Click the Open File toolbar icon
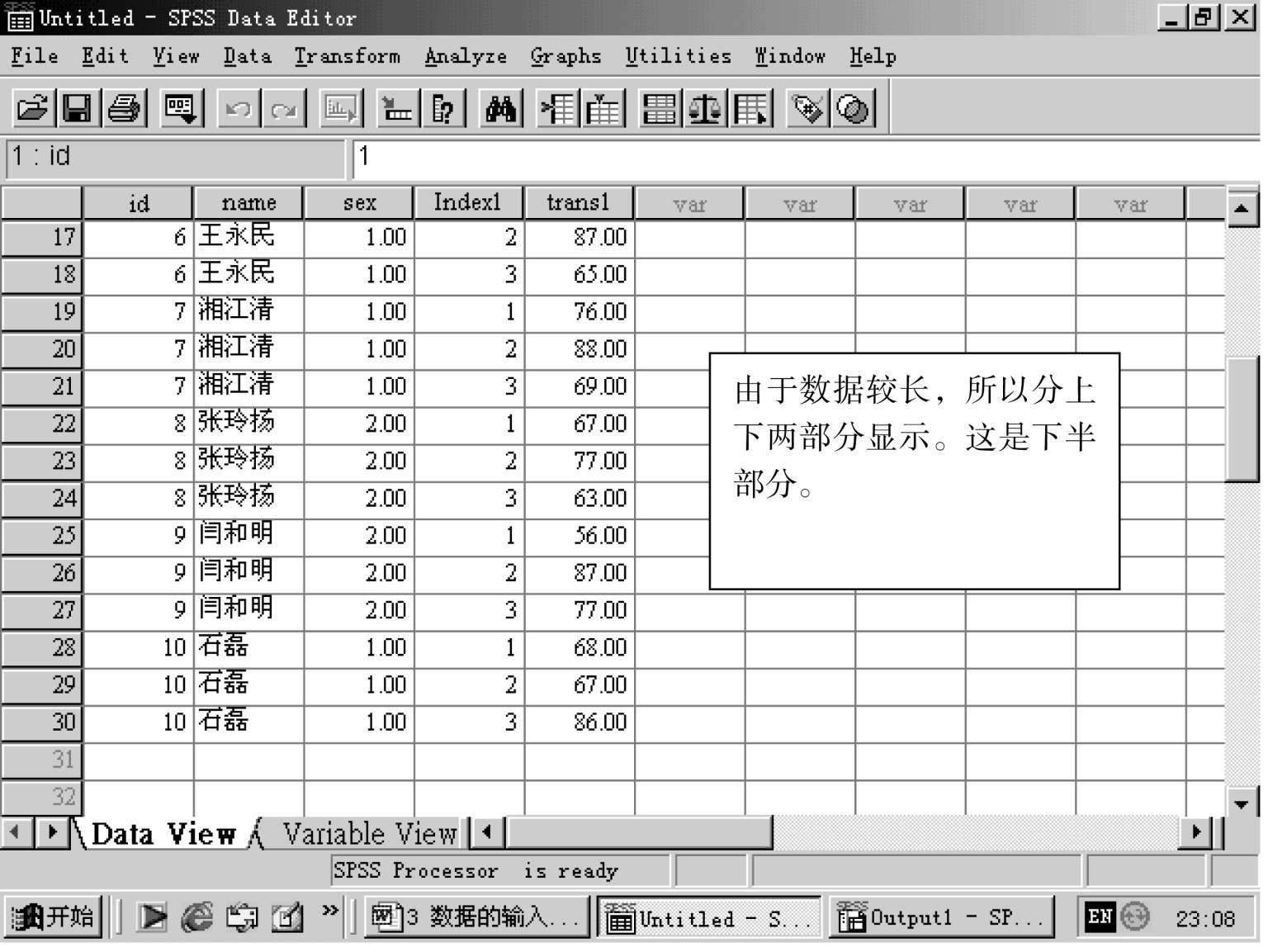 pyautogui.click(x=32, y=108)
